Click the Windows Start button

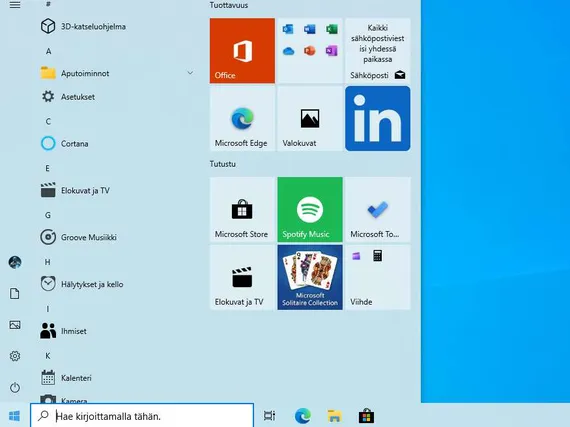point(15,416)
